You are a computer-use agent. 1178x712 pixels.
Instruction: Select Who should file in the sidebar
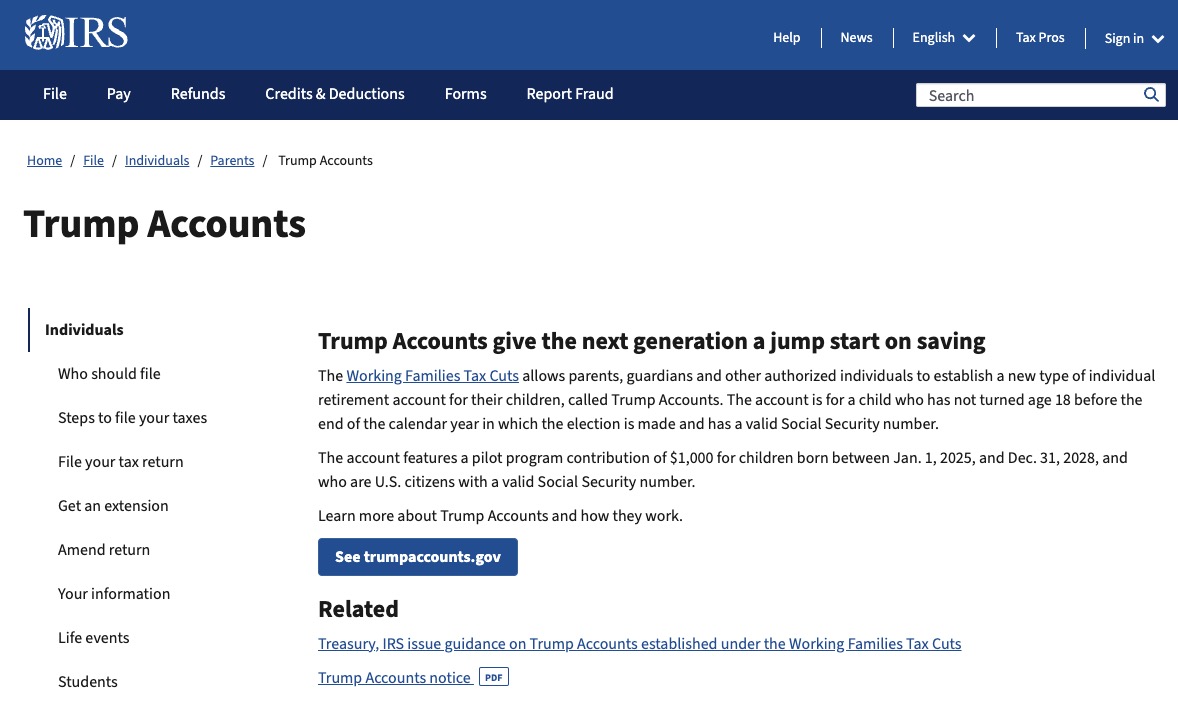109,374
